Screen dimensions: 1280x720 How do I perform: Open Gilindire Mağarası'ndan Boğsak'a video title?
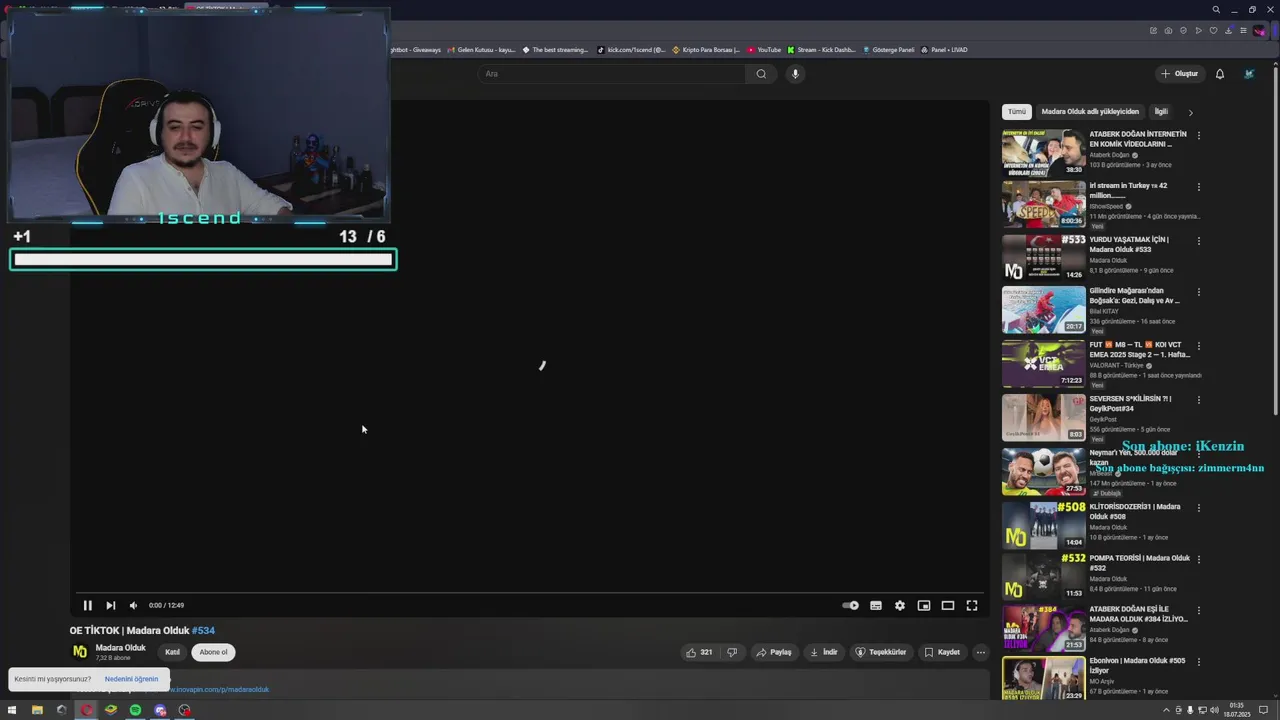[x=1135, y=295]
